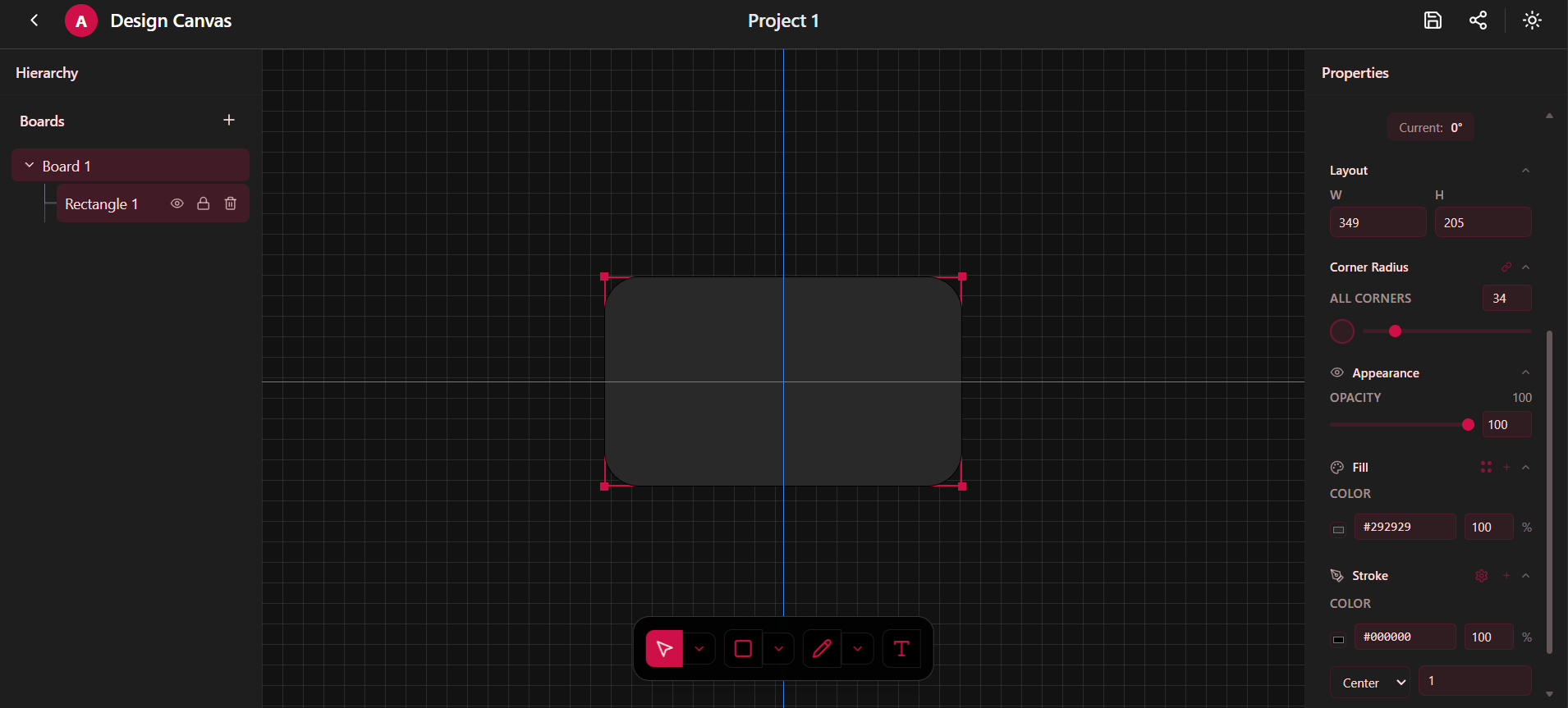The image size is (1568, 708).
Task: Click the fill color hex field
Action: tap(1405, 527)
